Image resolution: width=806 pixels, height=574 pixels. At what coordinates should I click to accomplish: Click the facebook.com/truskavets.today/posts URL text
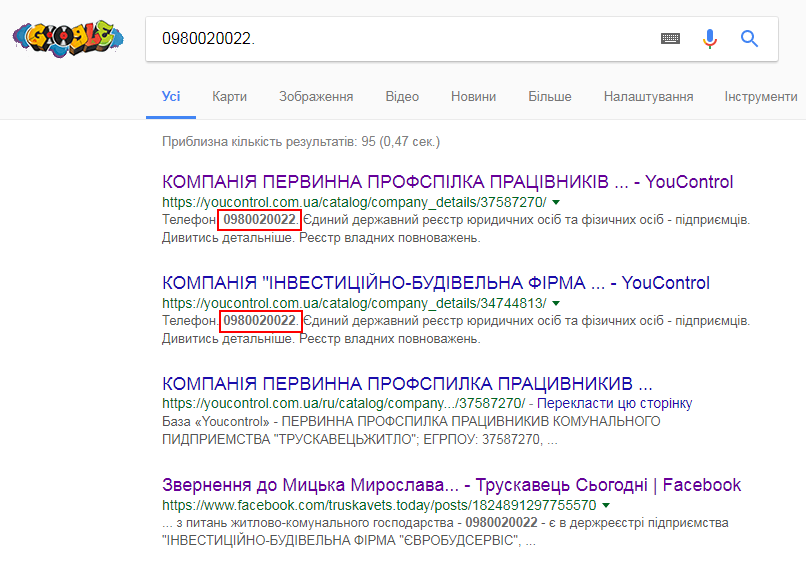tap(379, 505)
